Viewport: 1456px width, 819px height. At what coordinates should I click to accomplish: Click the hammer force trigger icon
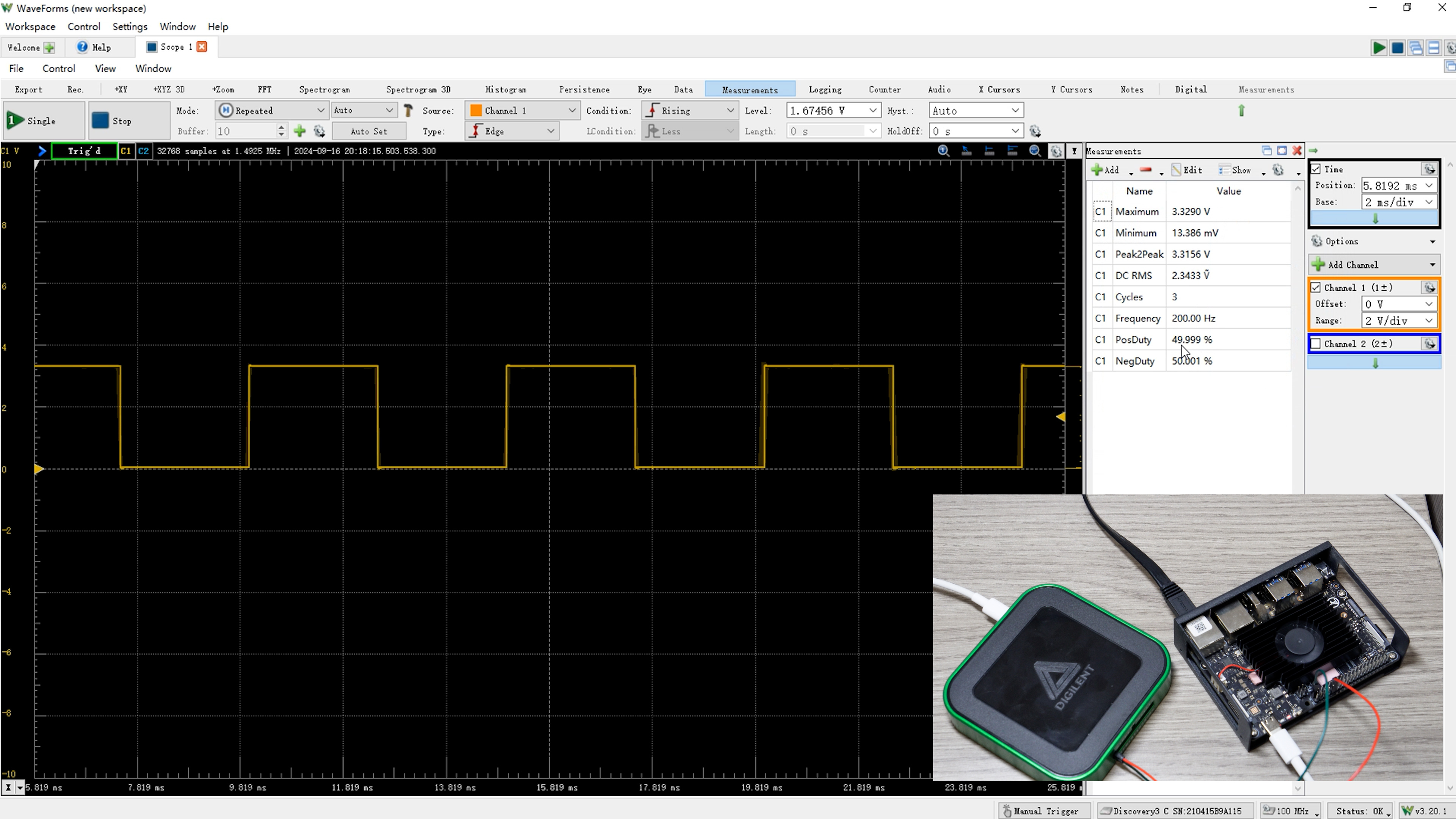[x=408, y=110]
